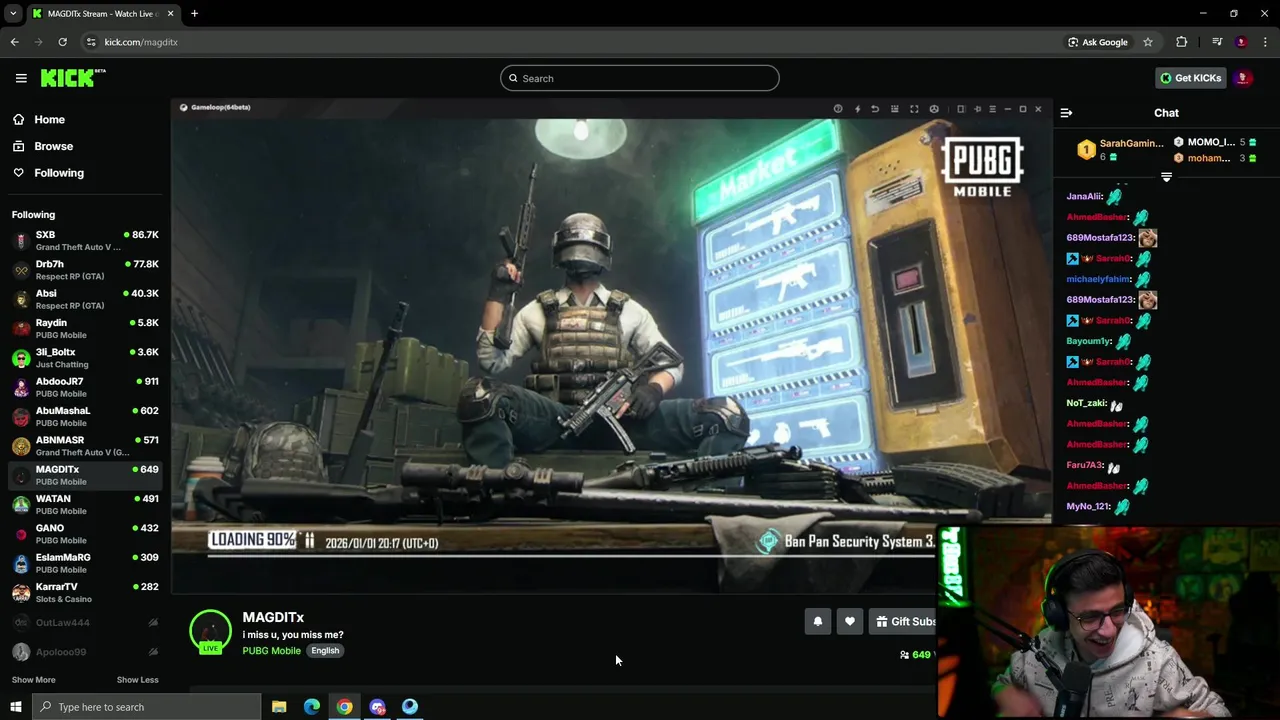Open AbuMashaL channel in Following list
Screen dimensions: 1280x720
click(85, 416)
